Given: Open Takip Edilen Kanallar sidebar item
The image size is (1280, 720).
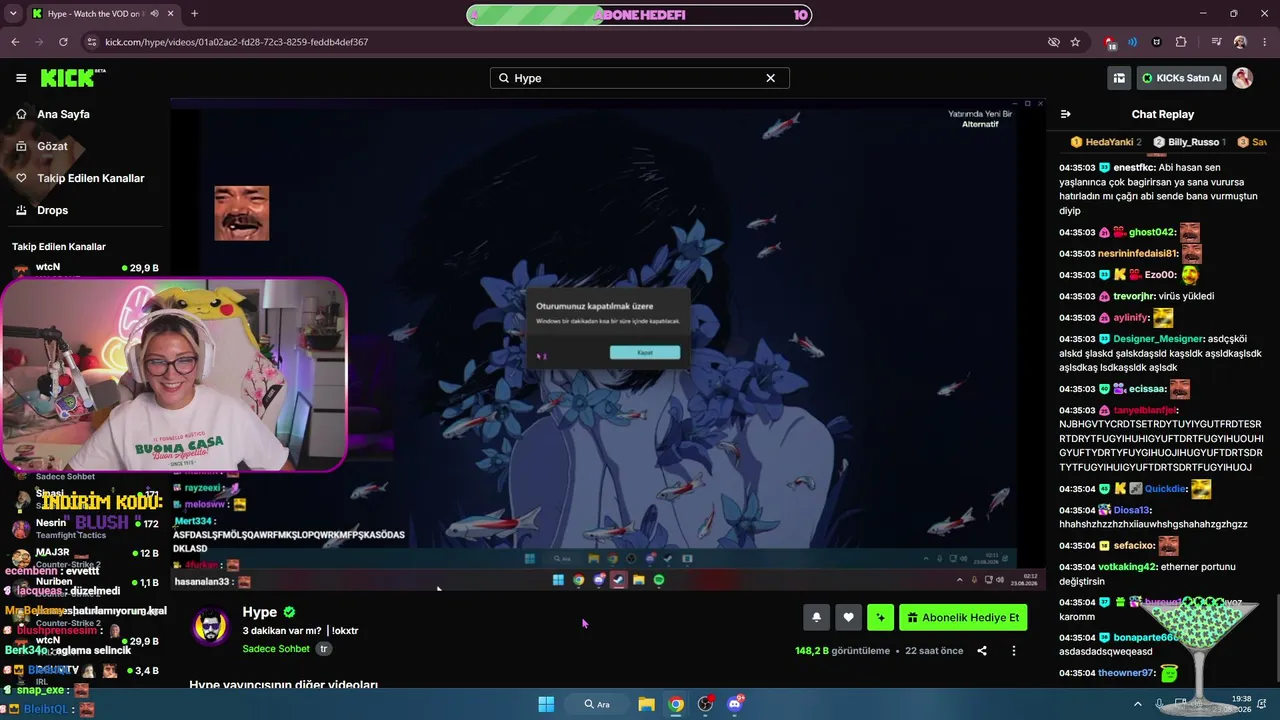Looking at the screenshot, I should pos(90,178).
